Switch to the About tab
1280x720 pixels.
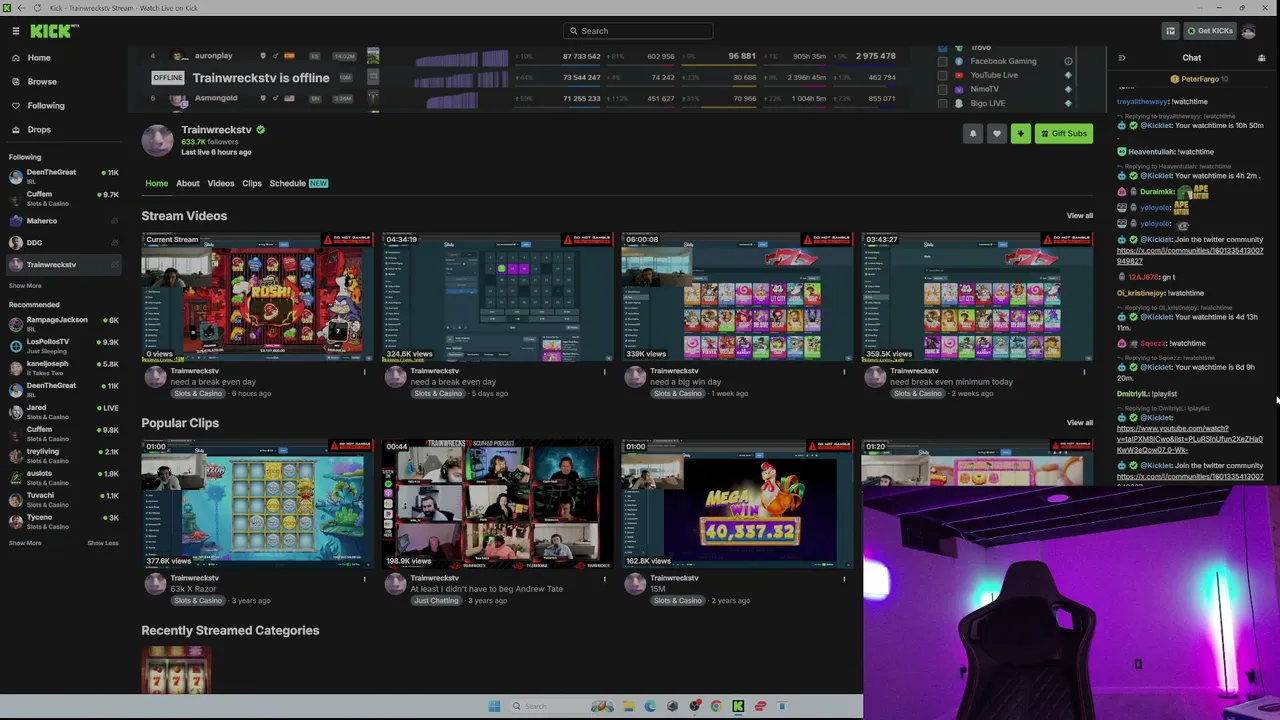point(188,184)
